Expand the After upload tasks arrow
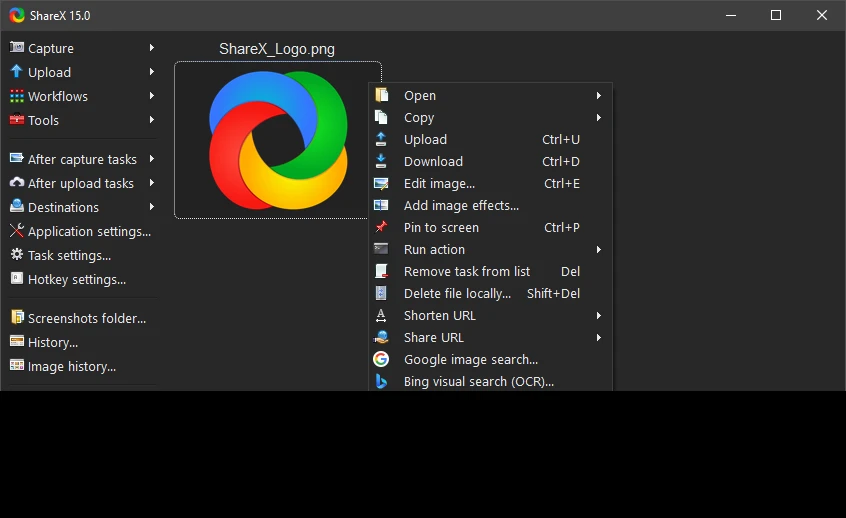The image size is (846, 518). click(152, 183)
